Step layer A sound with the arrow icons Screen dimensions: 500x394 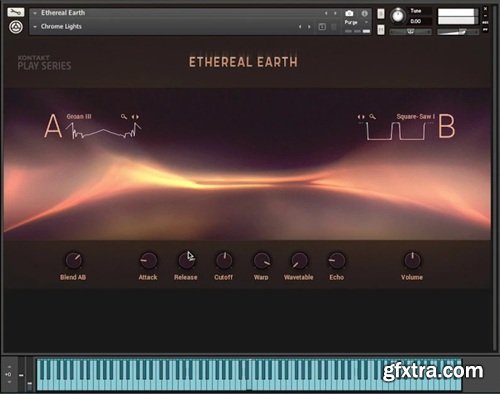pyautogui.click(x=135, y=117)
